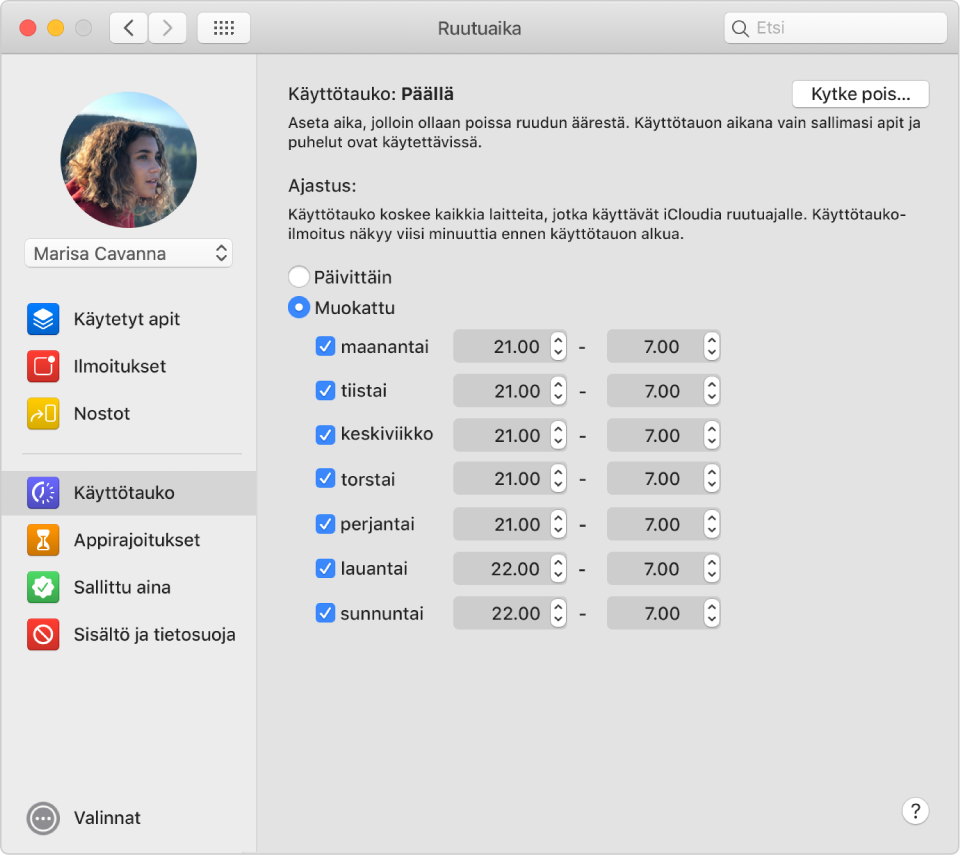This screenshot has height=857, width=960.
Task: Click the green Sallittu aina checkmark icon
Action: [43, 587]
